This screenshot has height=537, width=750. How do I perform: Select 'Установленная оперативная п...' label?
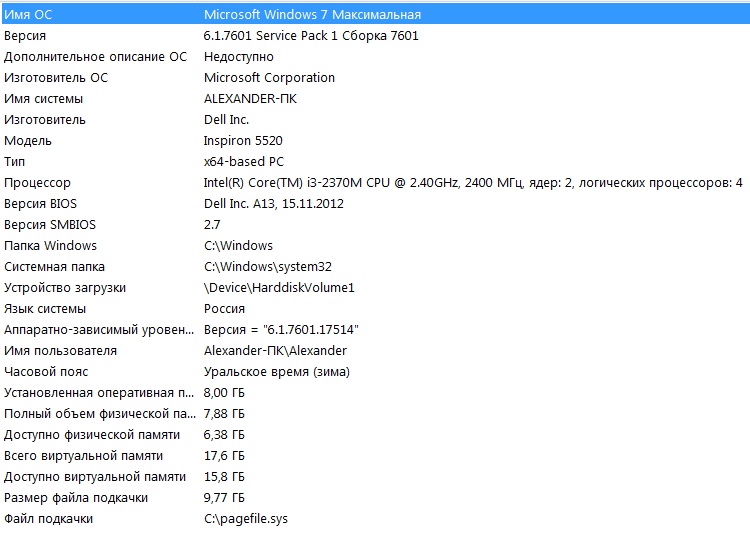[99, 394]
